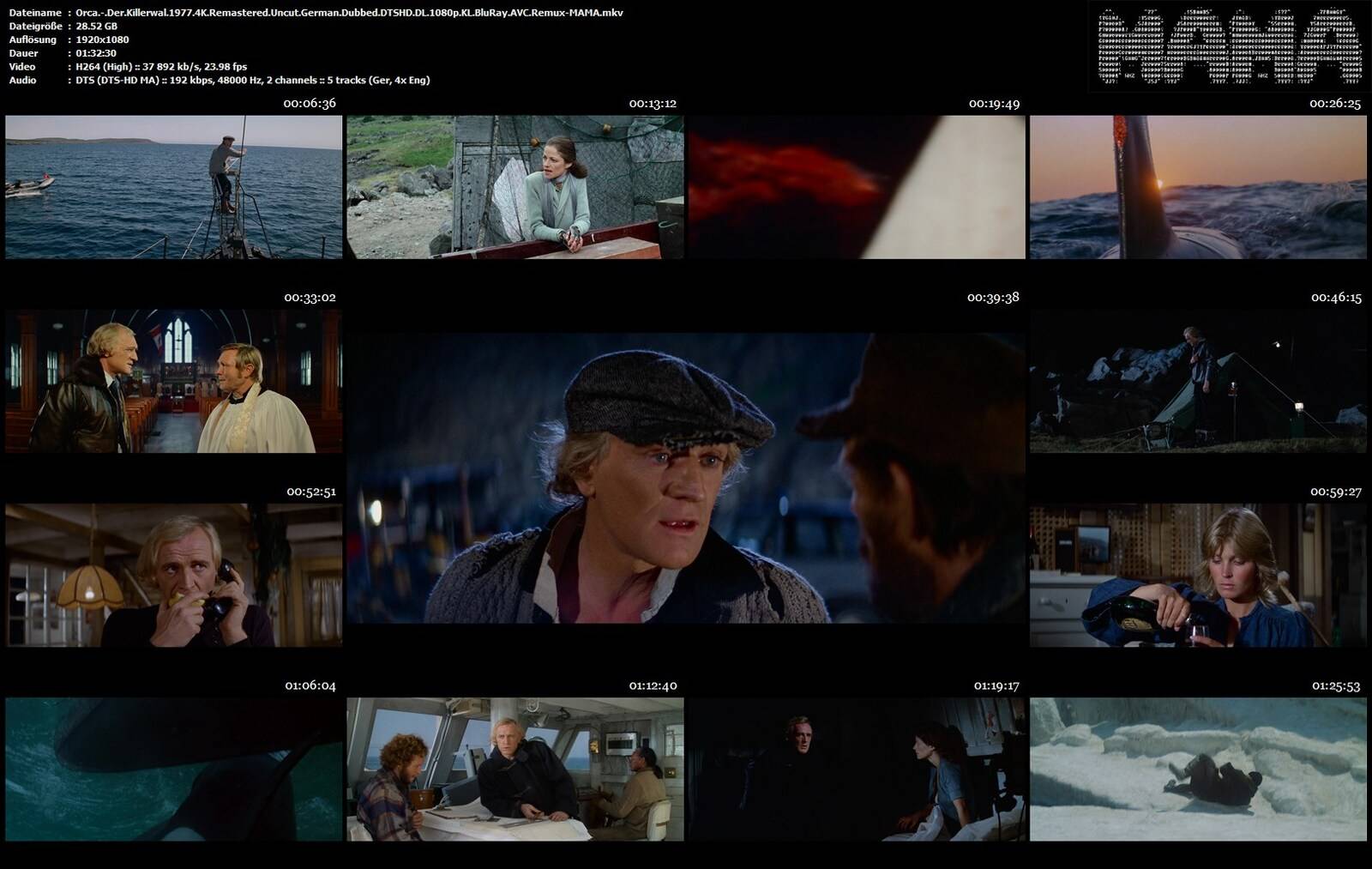Click the timestamp 00:59:27
Image resolution: width=1372 pixels, height=869 pixels.
point(1336,492)
